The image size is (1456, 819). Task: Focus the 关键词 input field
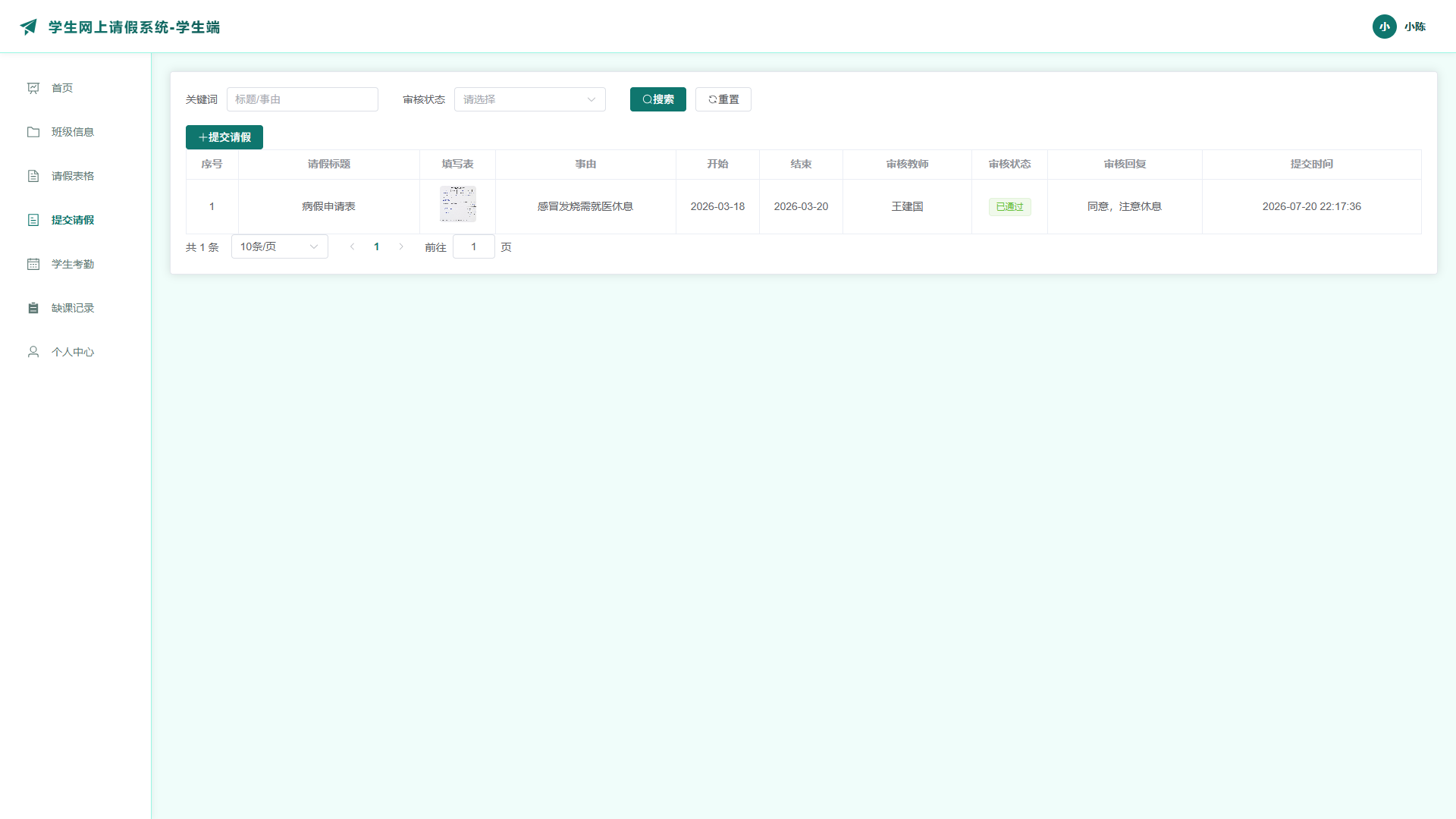click(x=303, y=99)
